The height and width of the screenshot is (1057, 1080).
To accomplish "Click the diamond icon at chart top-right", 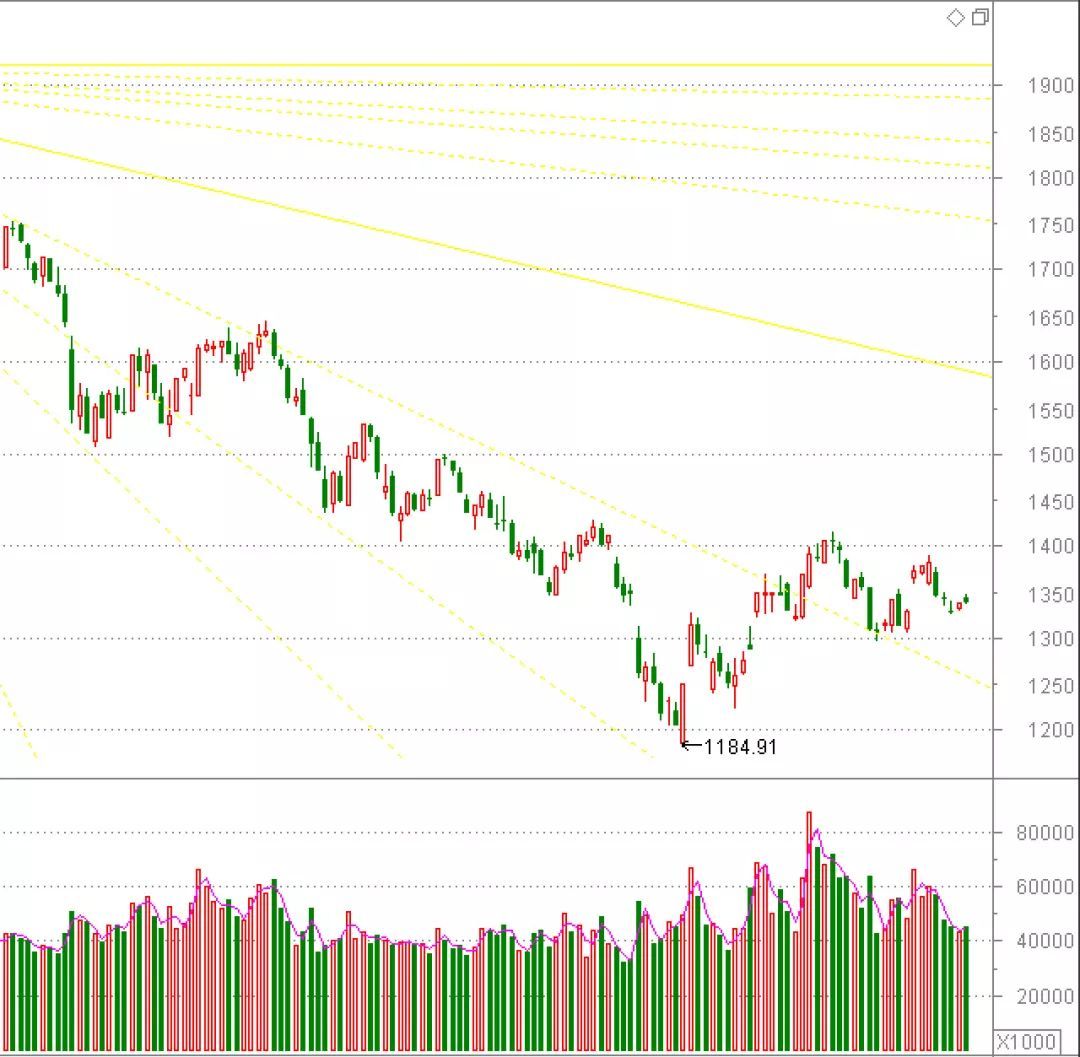I will pyautogui.click(x=955, y=17).
